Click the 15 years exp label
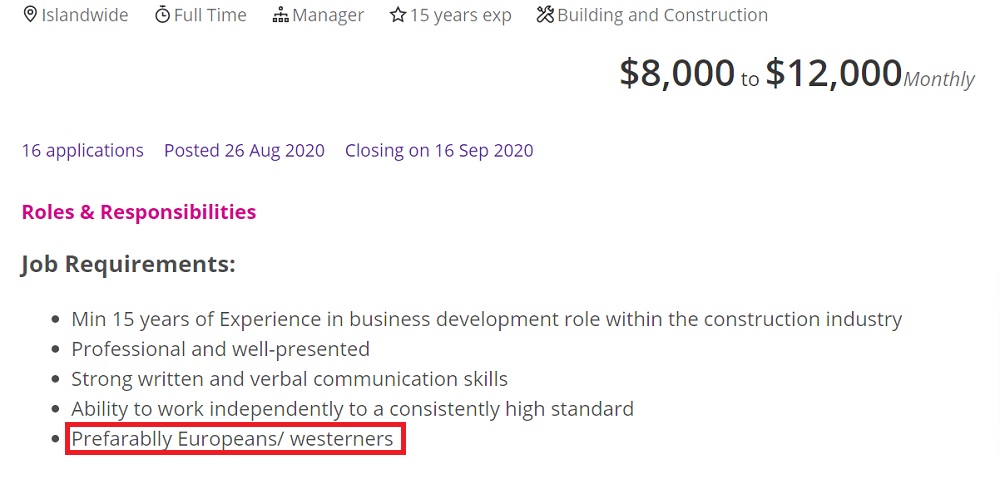This screenshot has height=484, width=1000. [460, 15]
